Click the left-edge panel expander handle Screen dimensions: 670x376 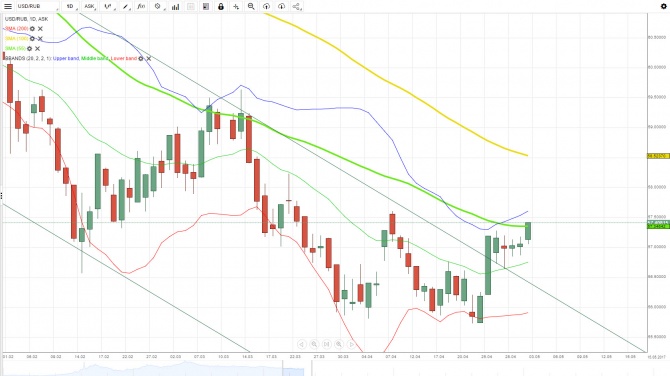[x=1, y=196]
